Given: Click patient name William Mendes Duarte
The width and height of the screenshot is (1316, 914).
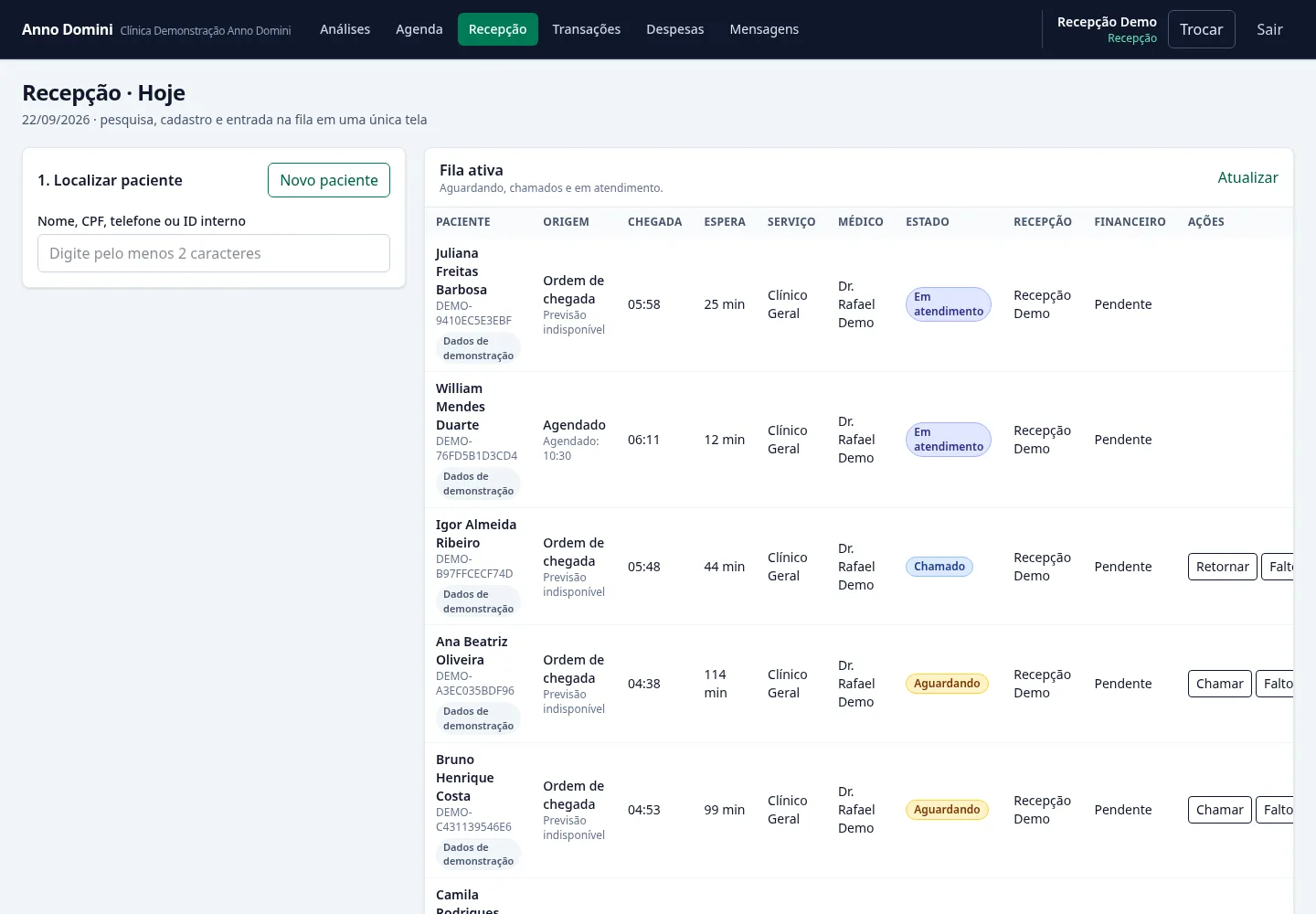Looking at the screenshot, I should pyautogui.click(x=461, y=407).
